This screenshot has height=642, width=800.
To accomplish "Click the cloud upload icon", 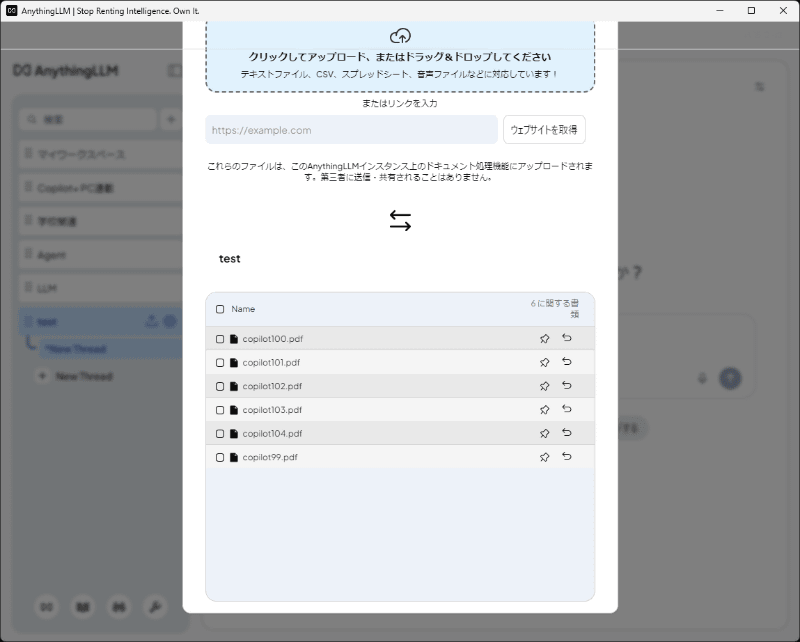I will click(x=400, y=36).
